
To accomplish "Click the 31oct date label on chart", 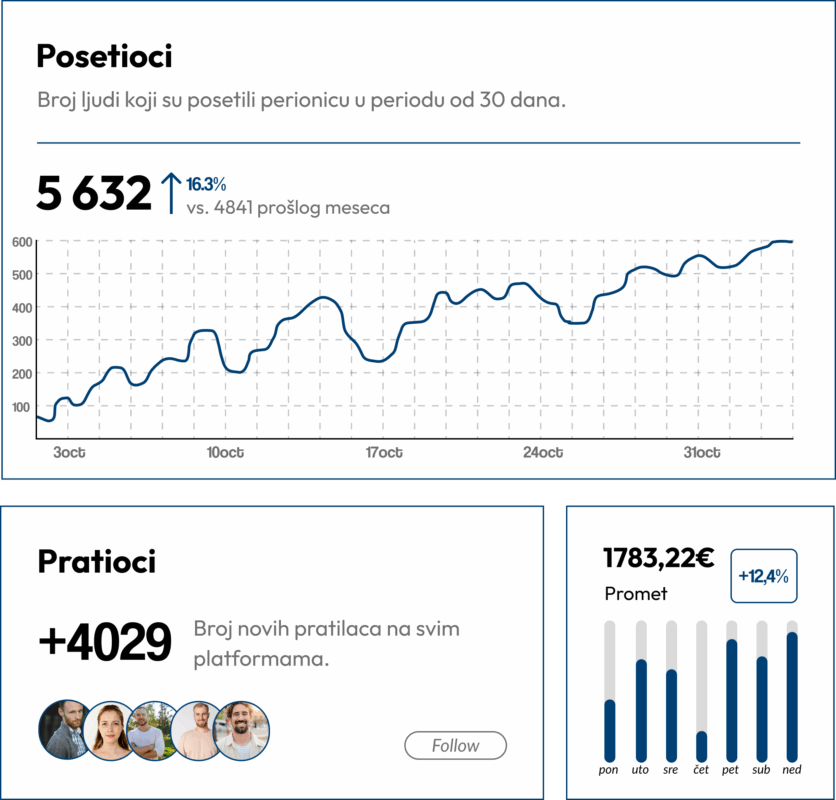I will click(702, 453).
